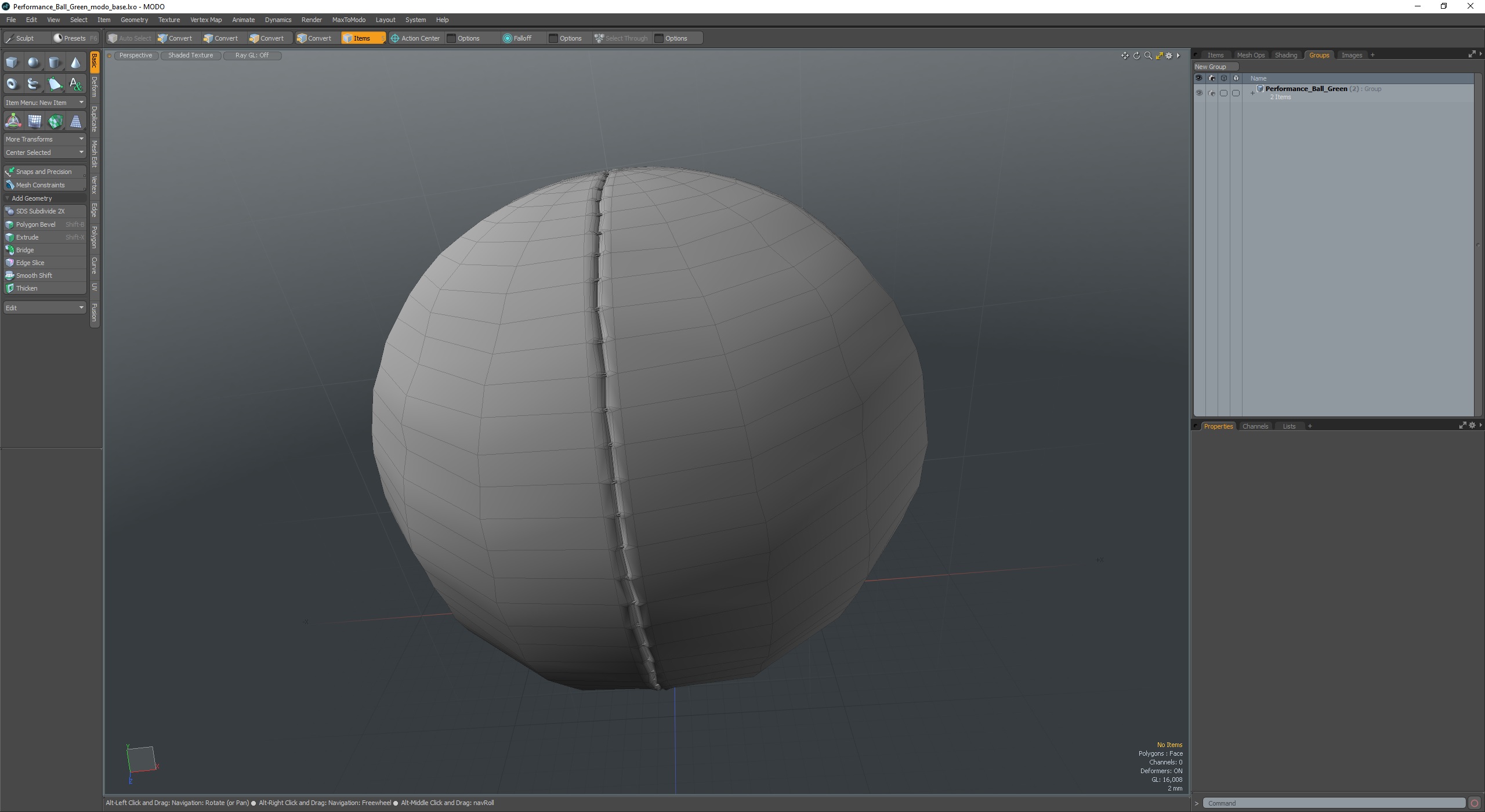This screenshot has height=812, width=1485.
Task: Open Center Selected dropdown
Action: tap(45, 153)
